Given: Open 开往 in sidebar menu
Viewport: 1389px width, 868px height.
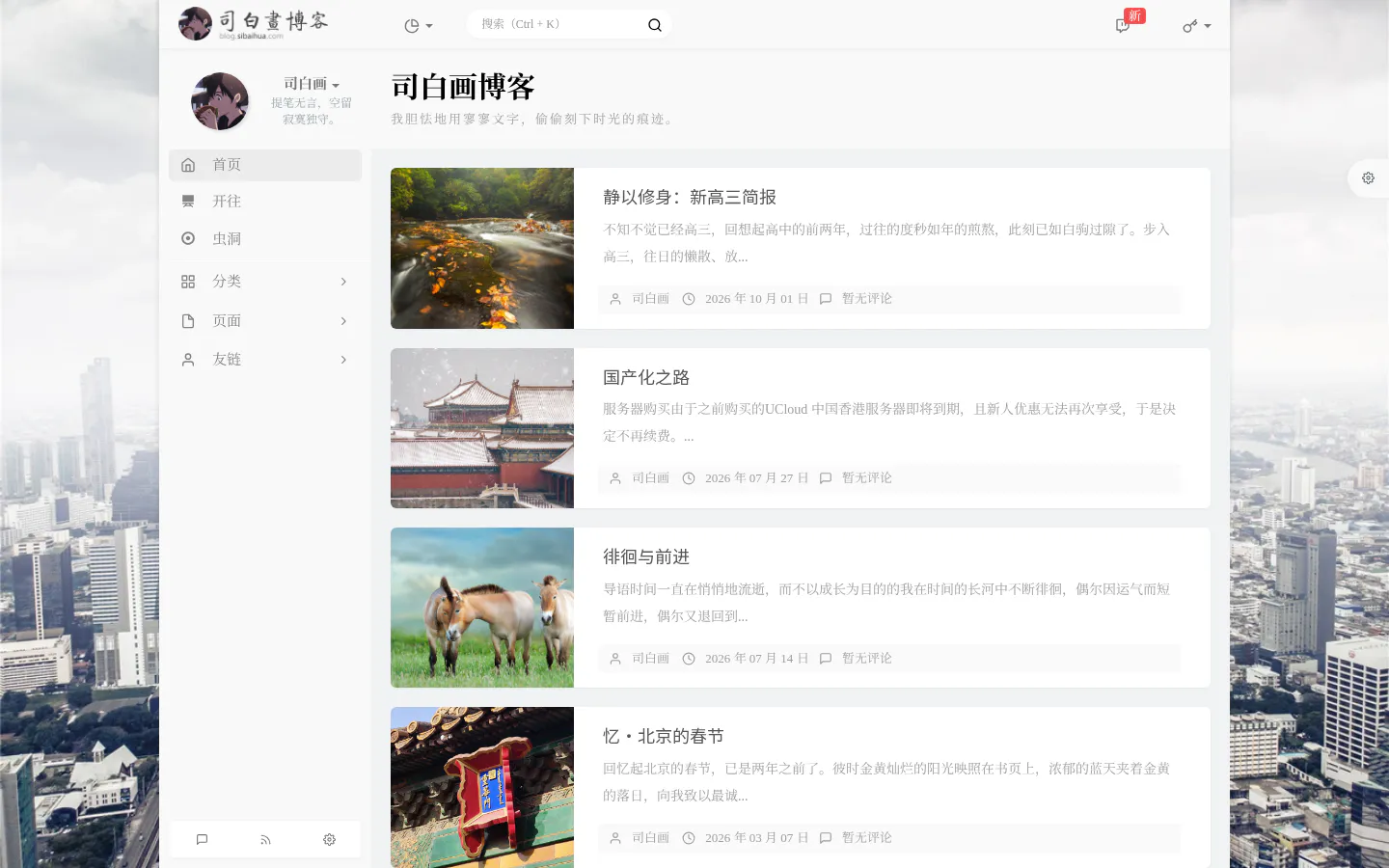Looking at the screenshot, I should (x=265, y=202).
